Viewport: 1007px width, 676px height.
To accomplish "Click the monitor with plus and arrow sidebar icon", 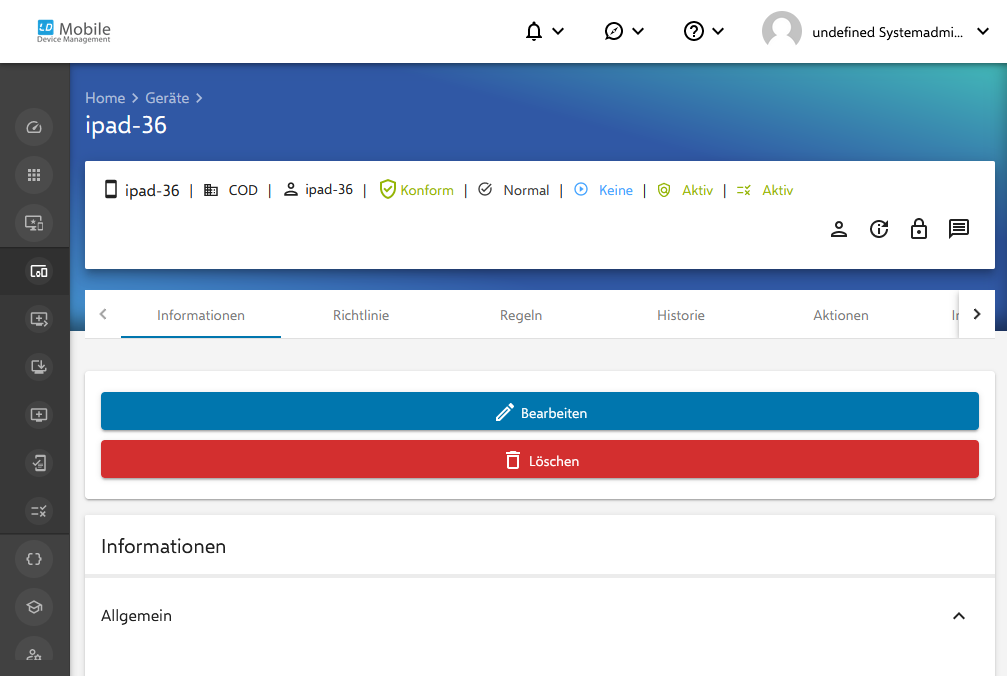I will (x=39, y=319).
